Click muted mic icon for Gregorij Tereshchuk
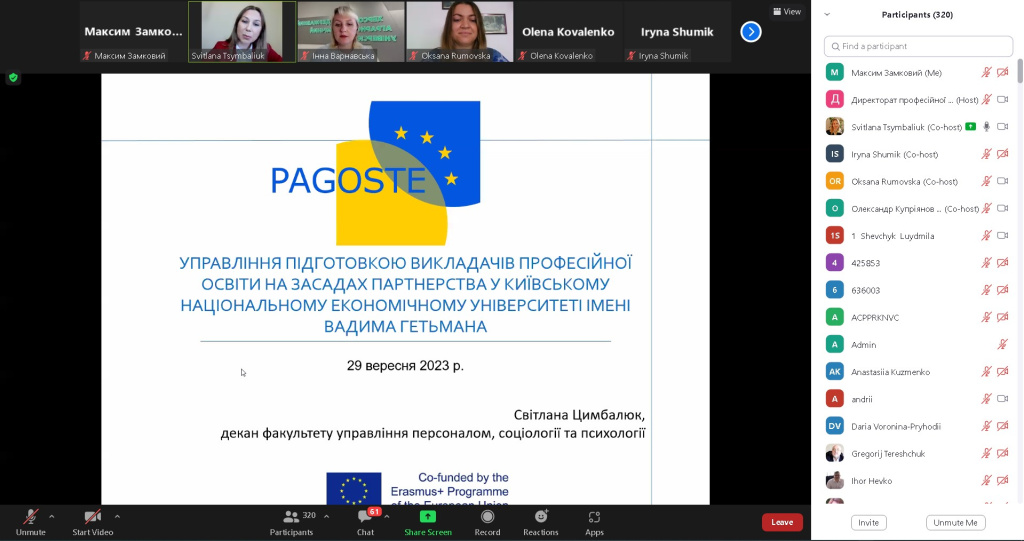 (x=987, y=453)
